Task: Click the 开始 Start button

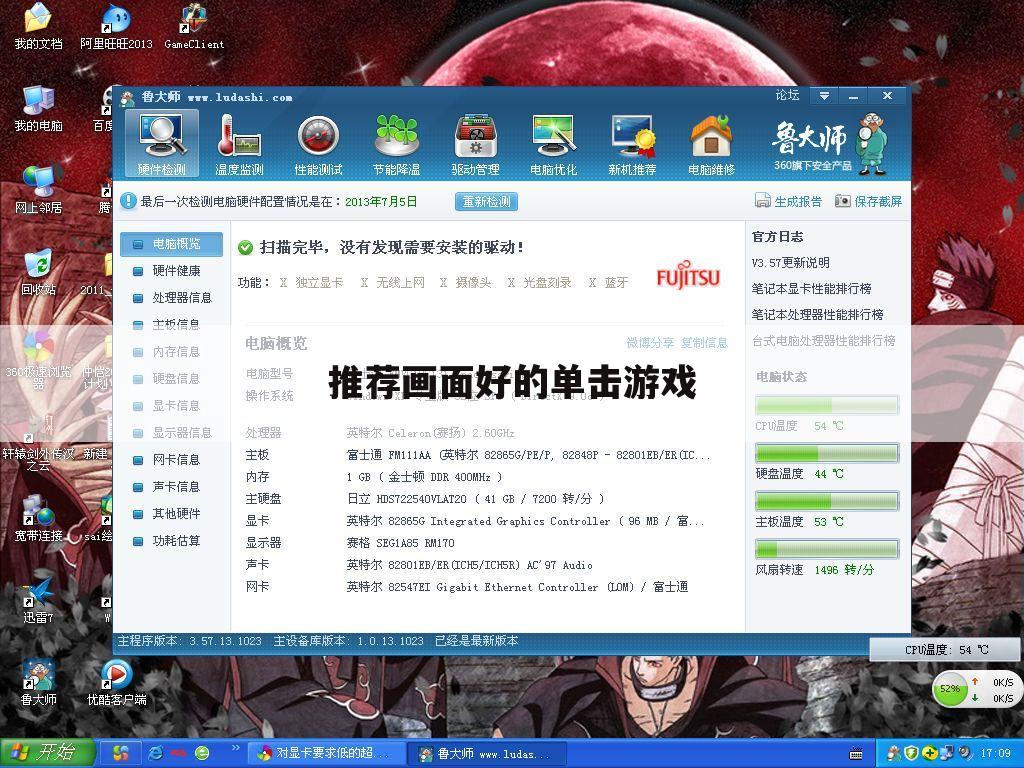Action: click(x=48, y=753)
